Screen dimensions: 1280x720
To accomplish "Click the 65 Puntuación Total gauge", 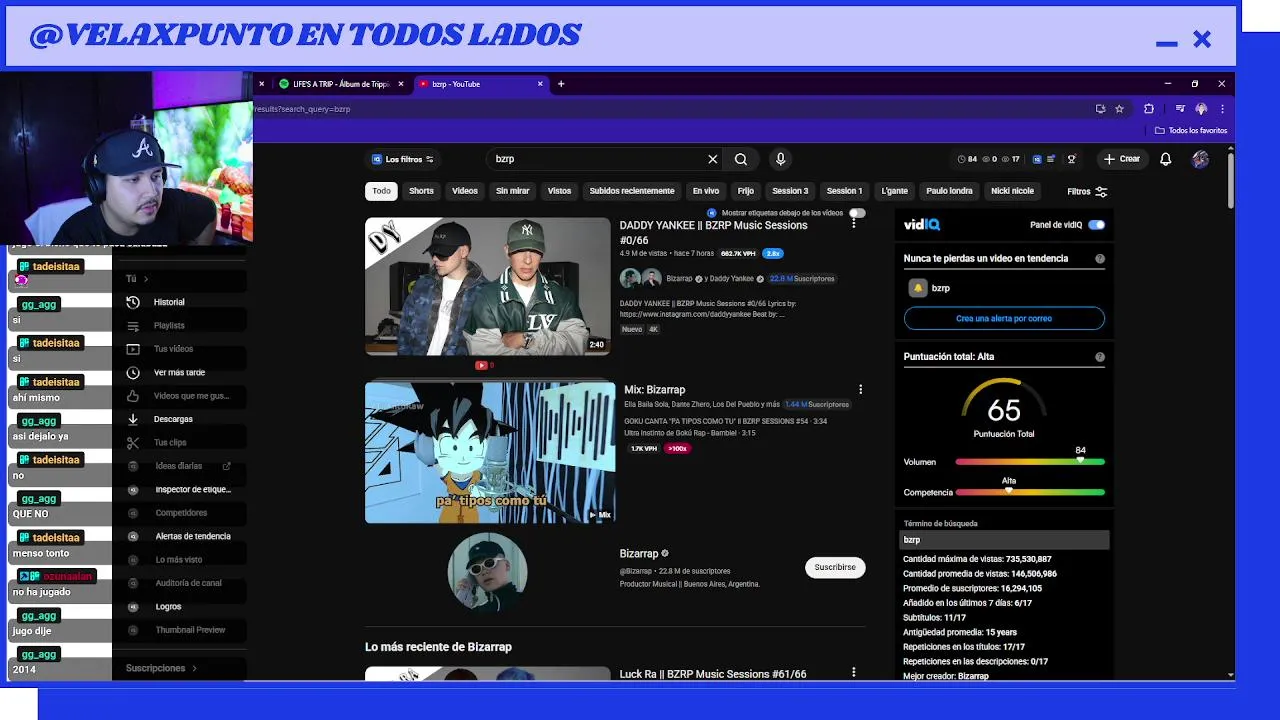I will pyautogui.click(x=1004, y=410).
